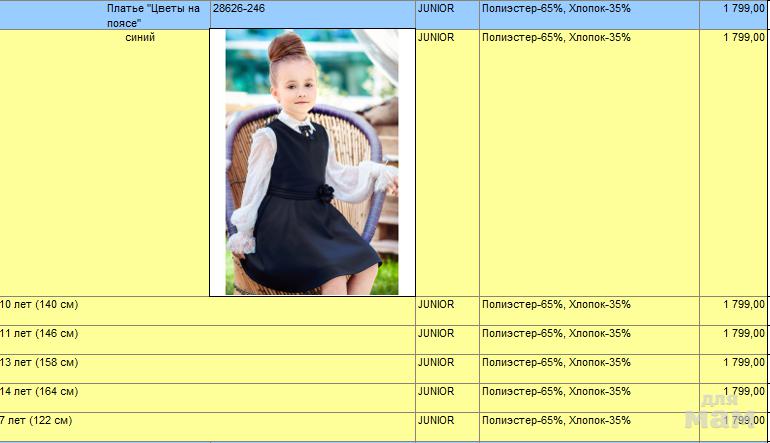Image resolution: width=770 pixels, height=443 pixels.
Task: Select the price cell in the 13 лет row
Action: (743, 362)
